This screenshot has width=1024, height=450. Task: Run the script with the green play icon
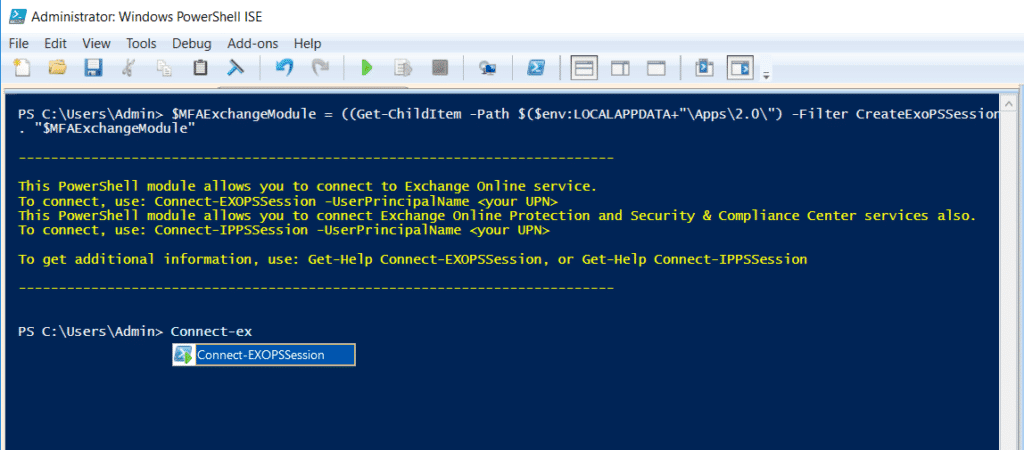pyautogui.click(x=367, y=67)
